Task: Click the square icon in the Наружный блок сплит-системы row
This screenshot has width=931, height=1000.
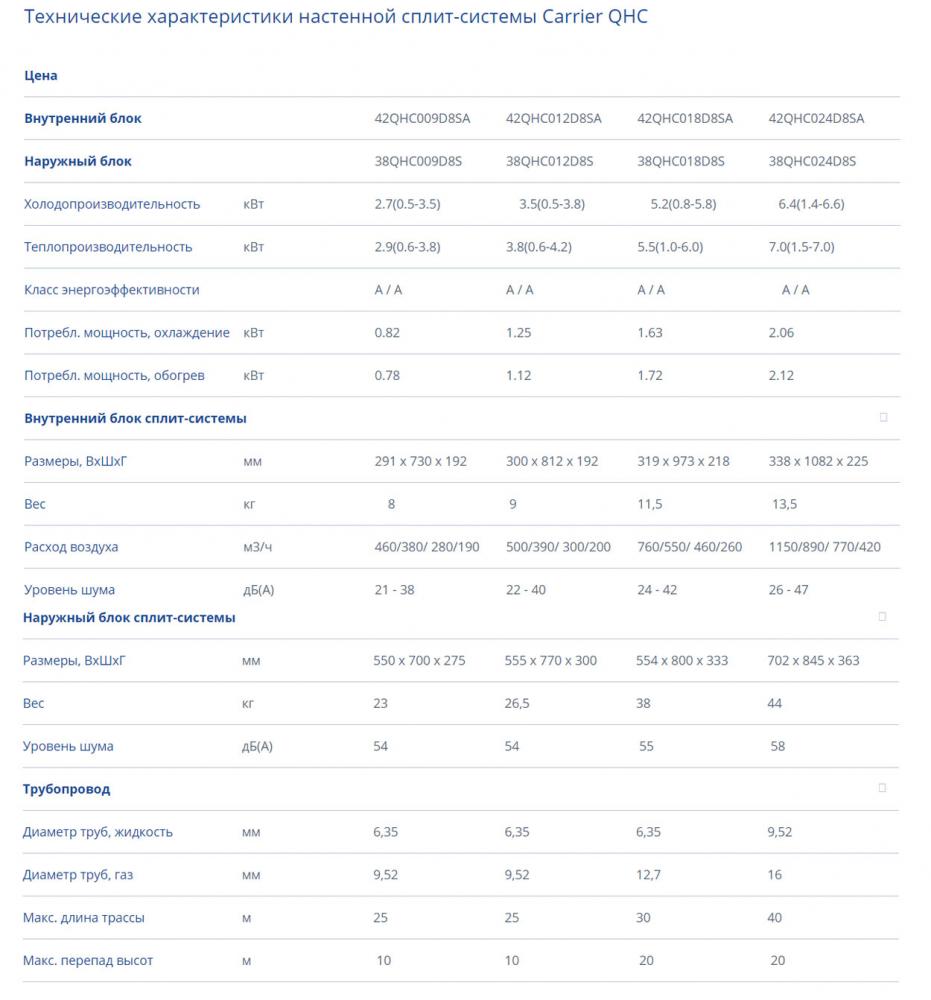Action: click(882, 617)
